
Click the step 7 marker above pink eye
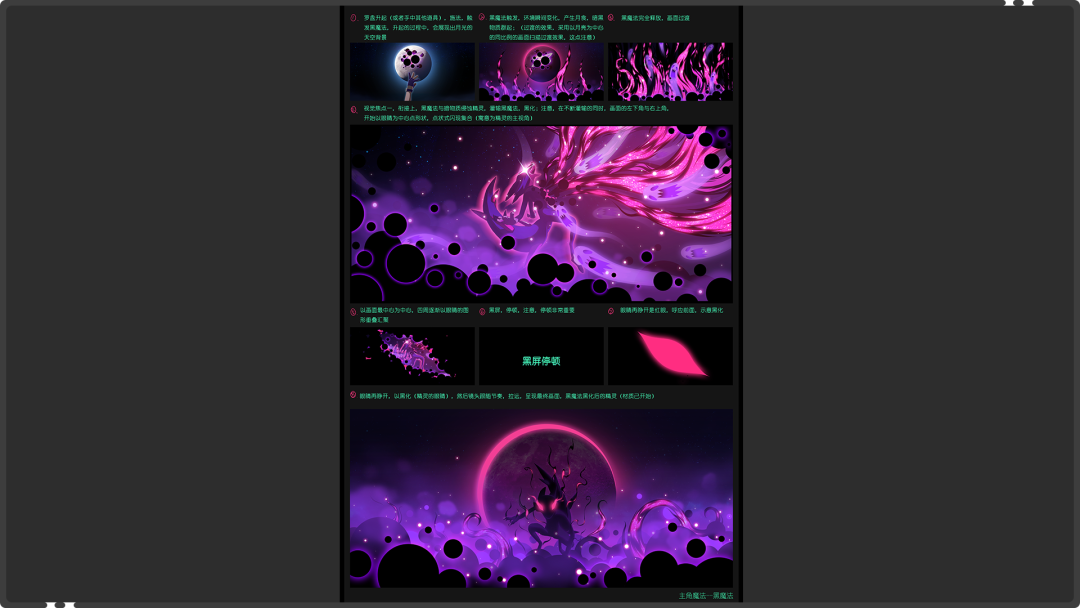click(x=611, y=311)
